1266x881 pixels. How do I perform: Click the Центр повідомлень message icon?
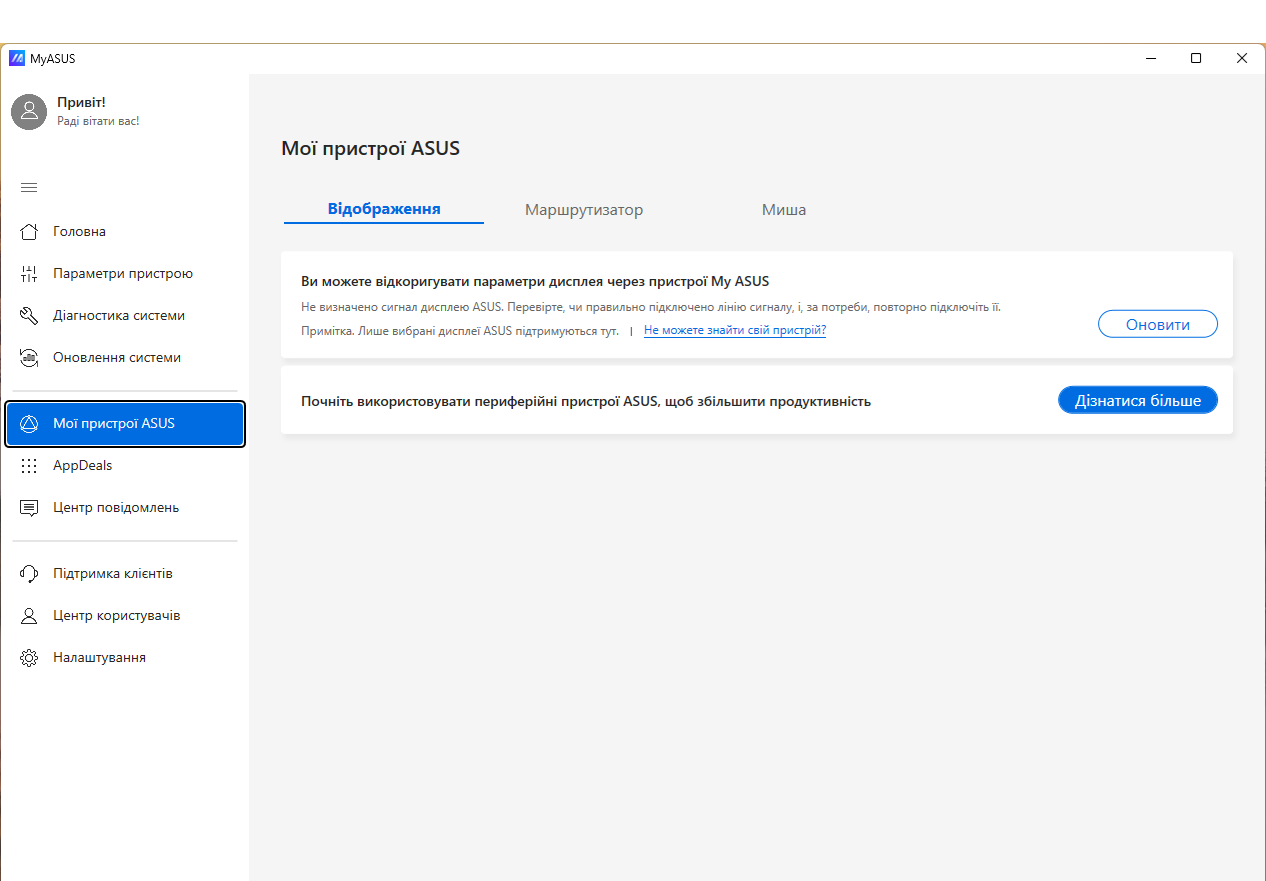29,507
